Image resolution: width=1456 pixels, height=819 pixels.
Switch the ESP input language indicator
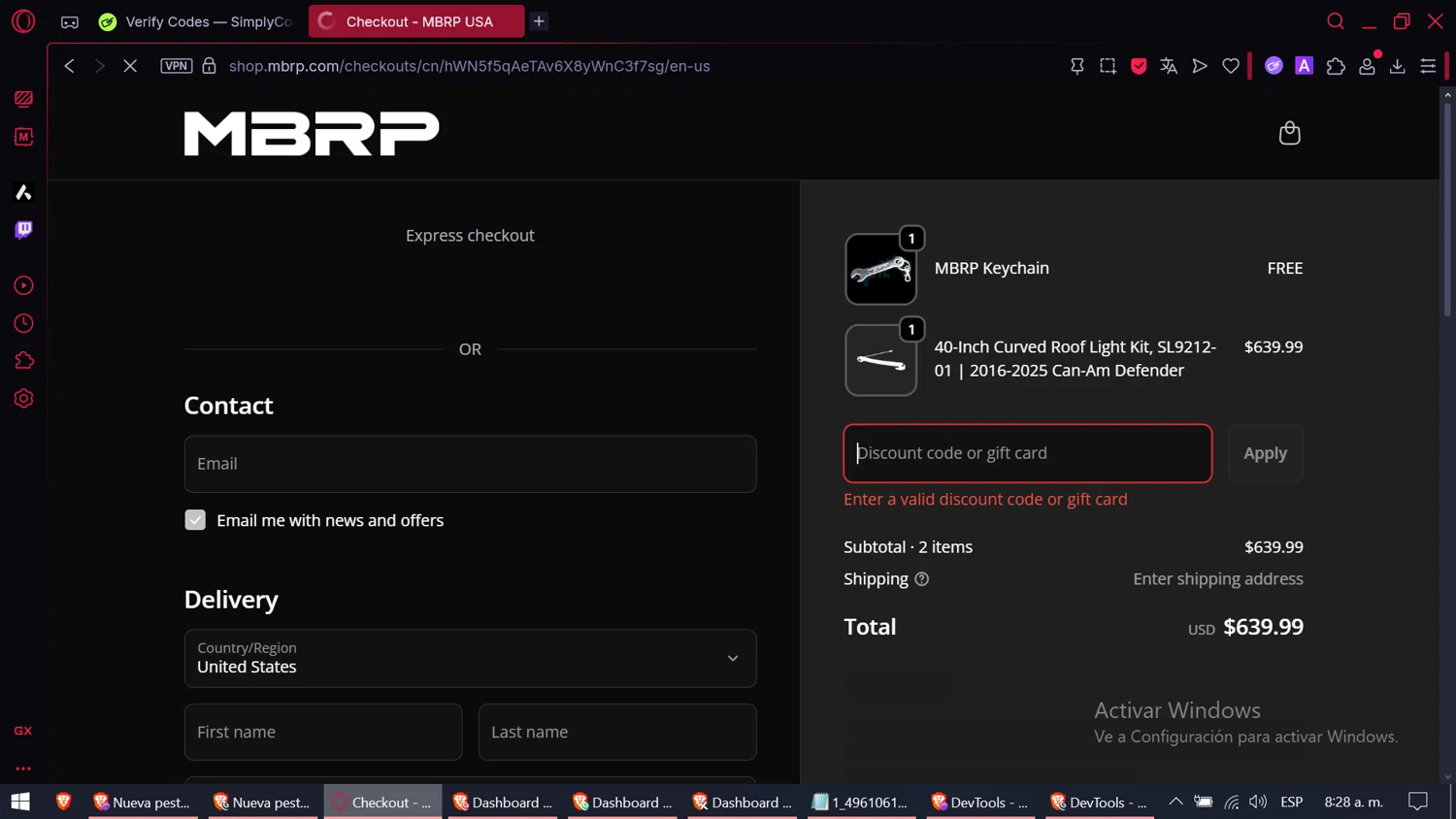coord(1291,802)
